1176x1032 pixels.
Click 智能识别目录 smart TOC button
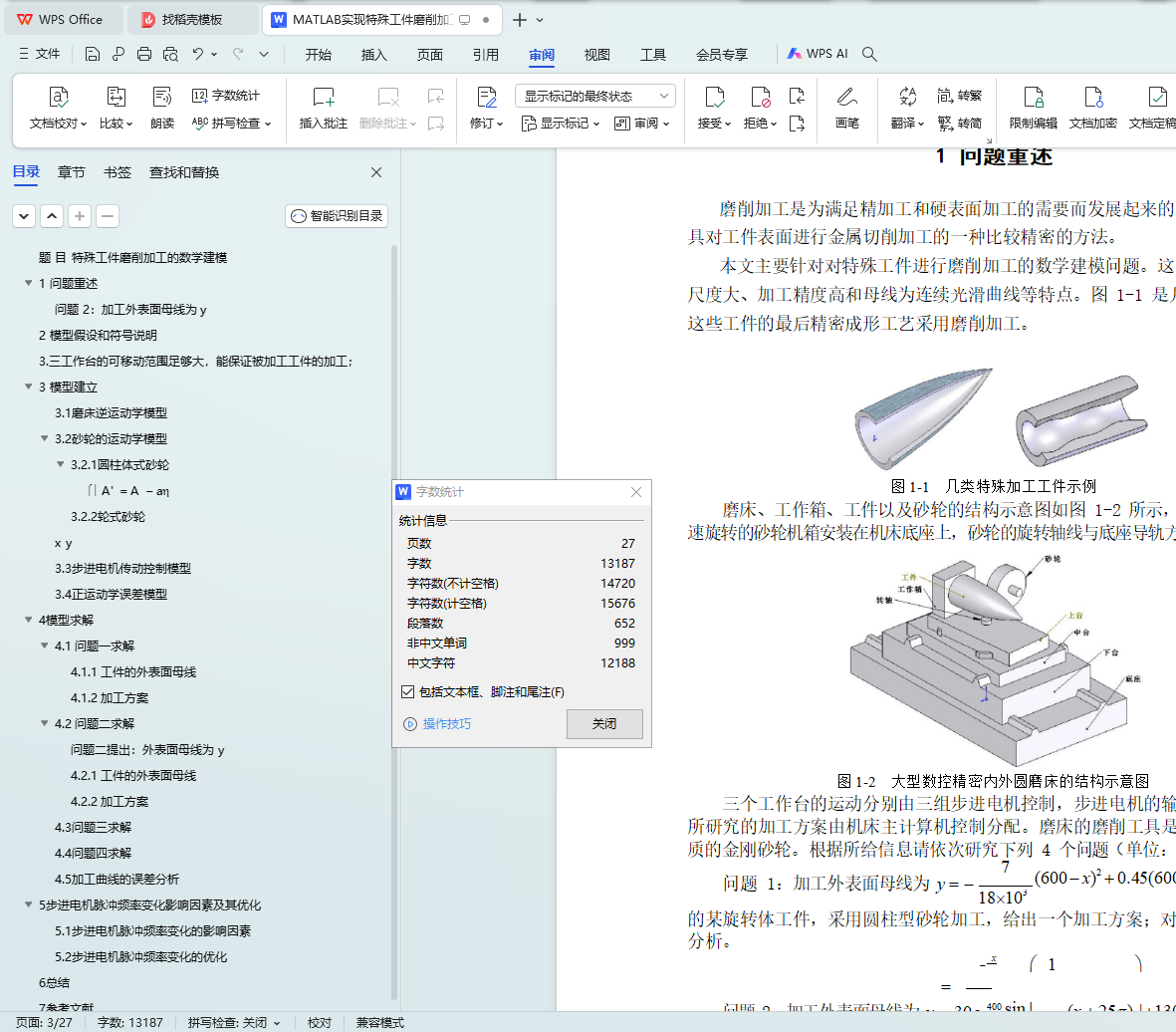pos(337,216)
